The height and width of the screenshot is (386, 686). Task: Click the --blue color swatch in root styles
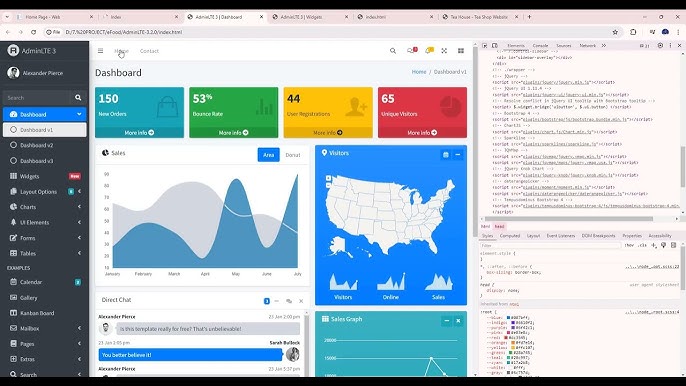pyautogui.click(x=508, y=318)
